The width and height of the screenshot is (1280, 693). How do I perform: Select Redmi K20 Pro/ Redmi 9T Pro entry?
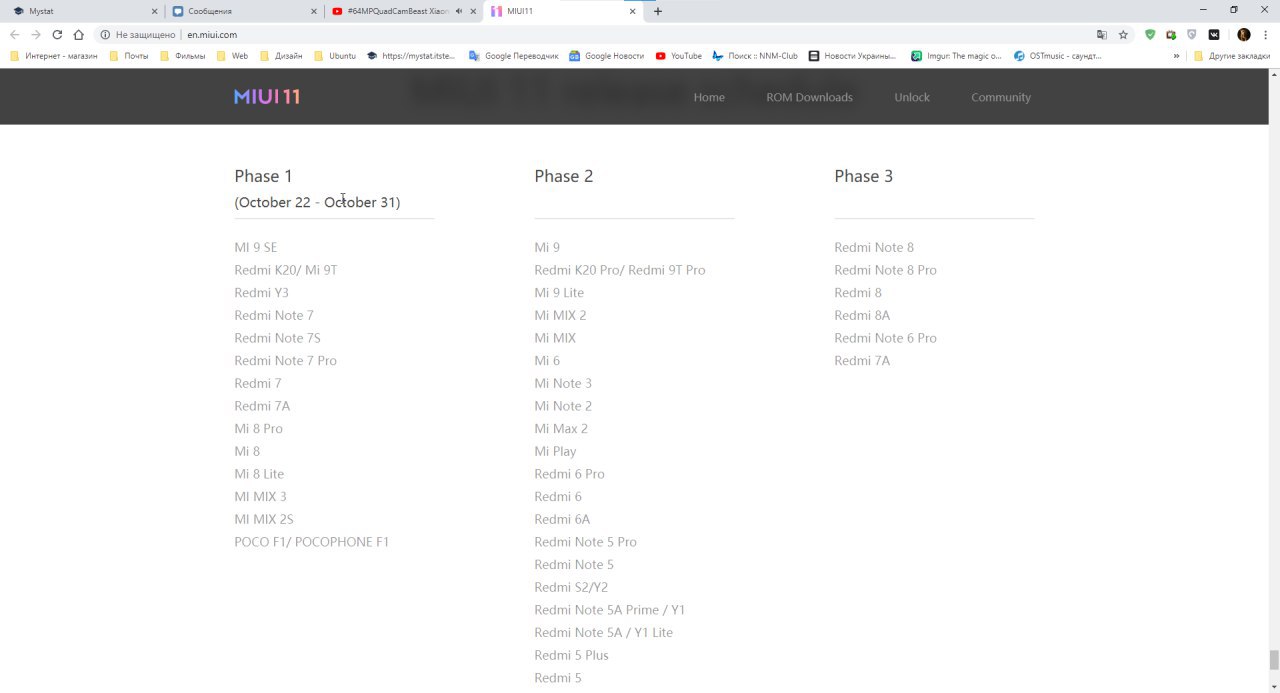point(620,270)
